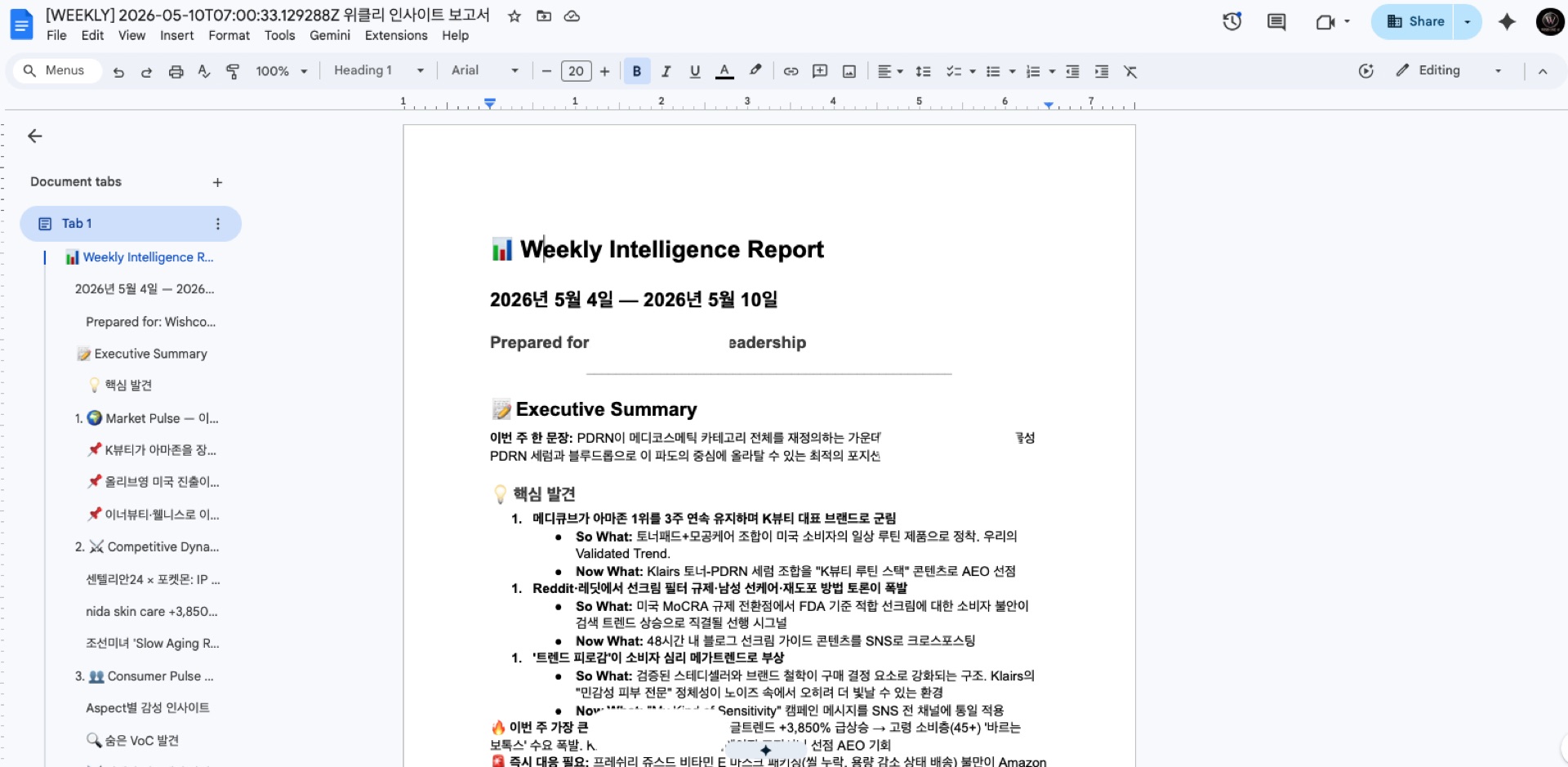Toggle Bold formatting
1568x767 pixels.
637,71
